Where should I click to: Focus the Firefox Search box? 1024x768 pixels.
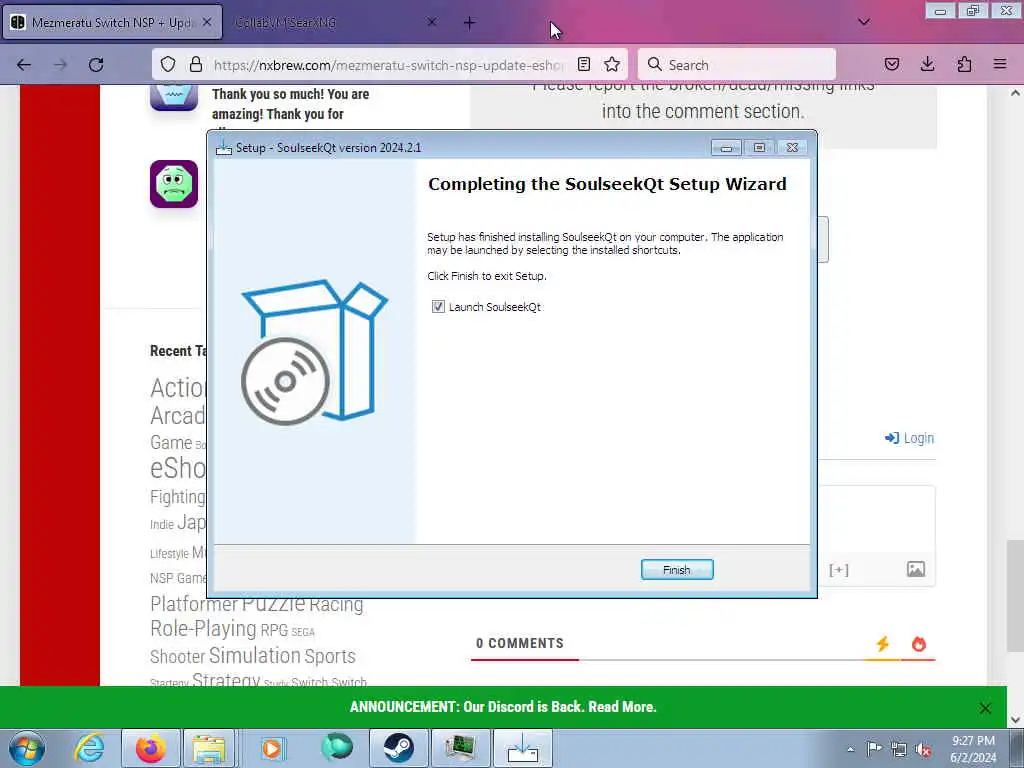pyautogui.click(x=737, y=65)
